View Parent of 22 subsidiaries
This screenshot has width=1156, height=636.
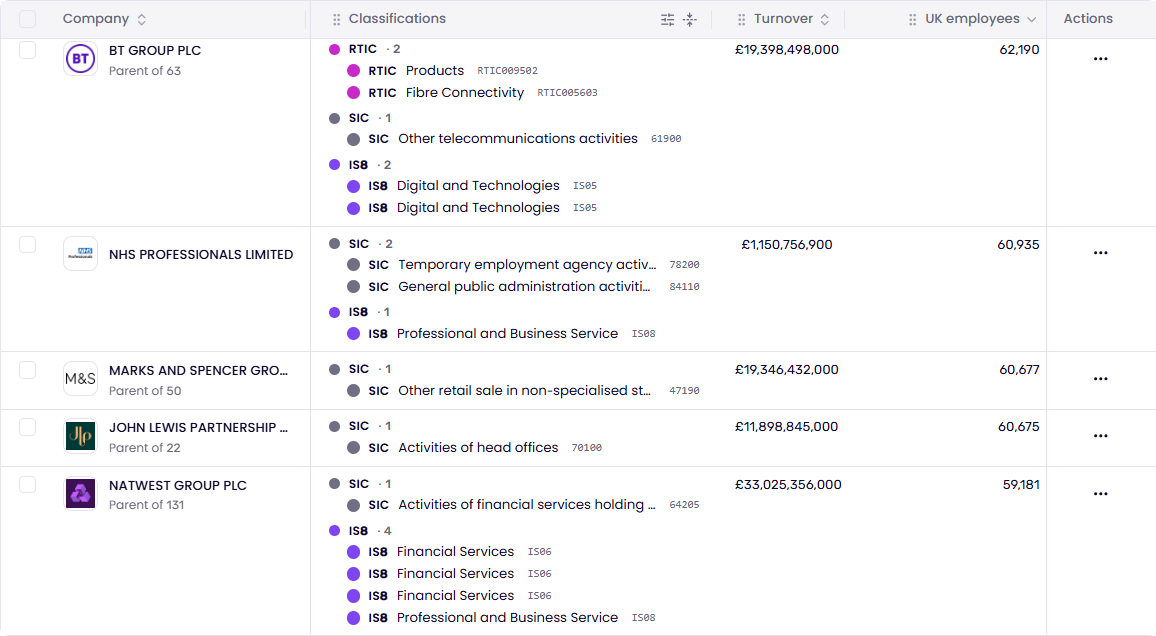click(144, 448)
